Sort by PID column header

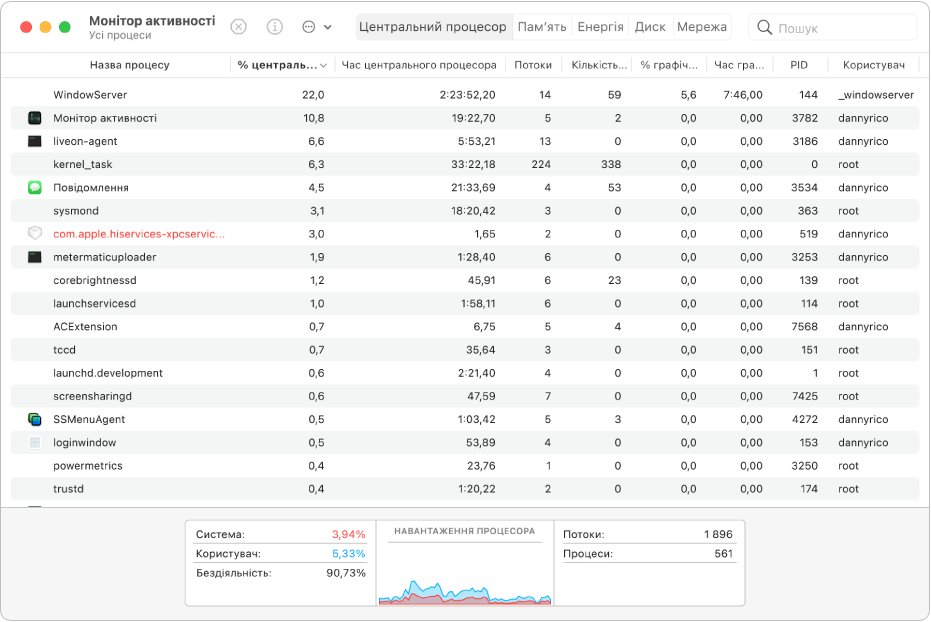tap(799, 65)
